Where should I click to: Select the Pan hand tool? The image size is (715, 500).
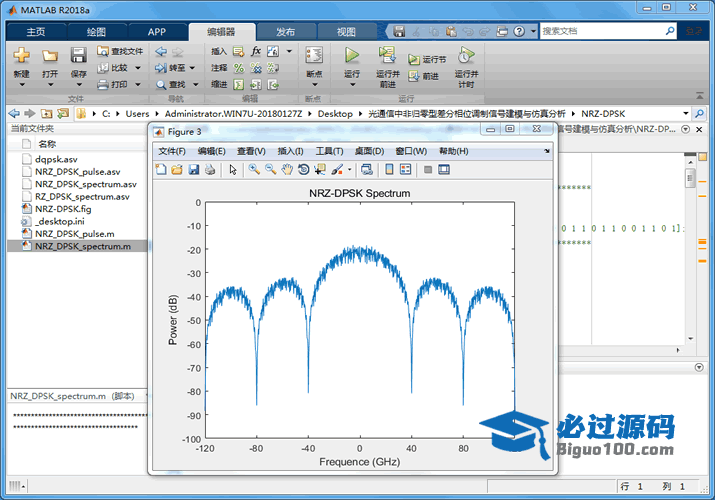[x=287, y=170]
